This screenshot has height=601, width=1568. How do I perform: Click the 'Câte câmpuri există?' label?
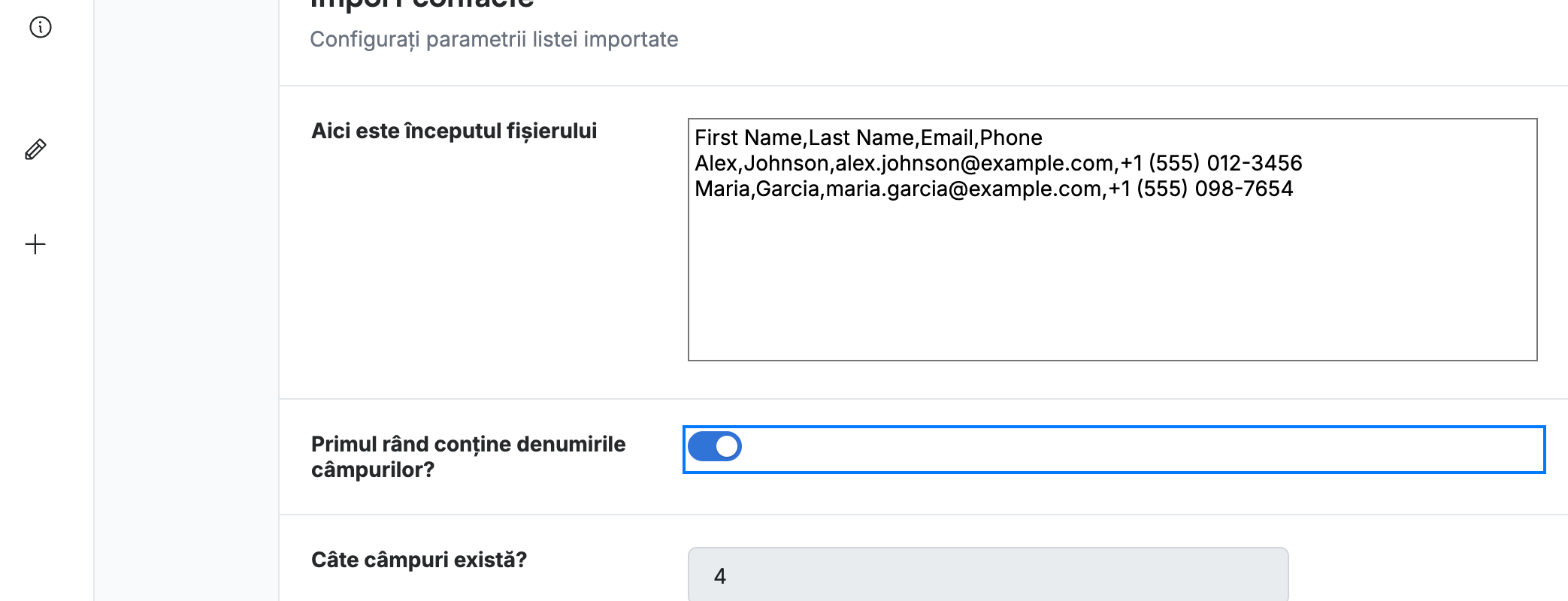tap(419, 560)
